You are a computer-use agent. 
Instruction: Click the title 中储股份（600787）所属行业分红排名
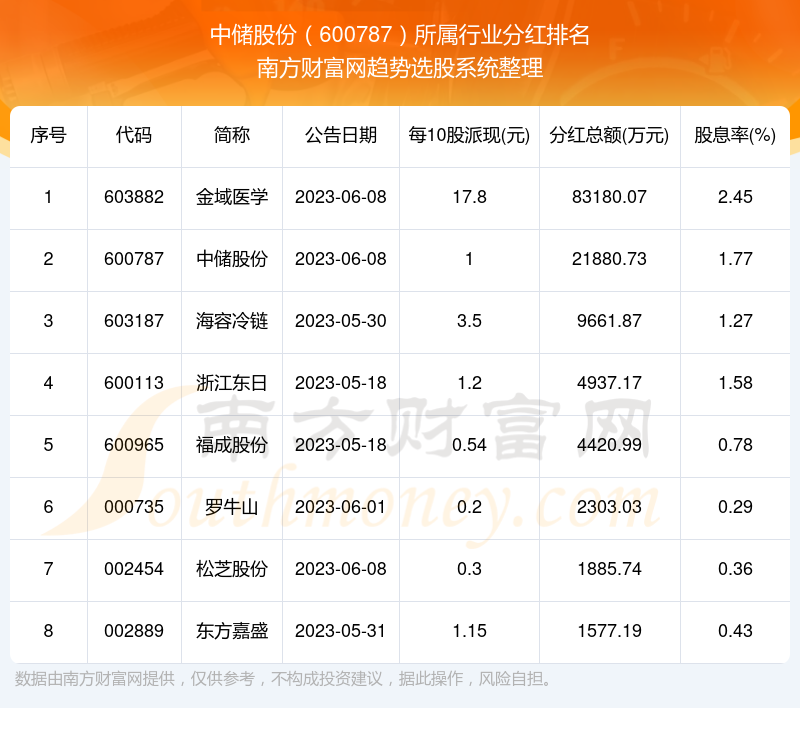[x=400, y=36]
